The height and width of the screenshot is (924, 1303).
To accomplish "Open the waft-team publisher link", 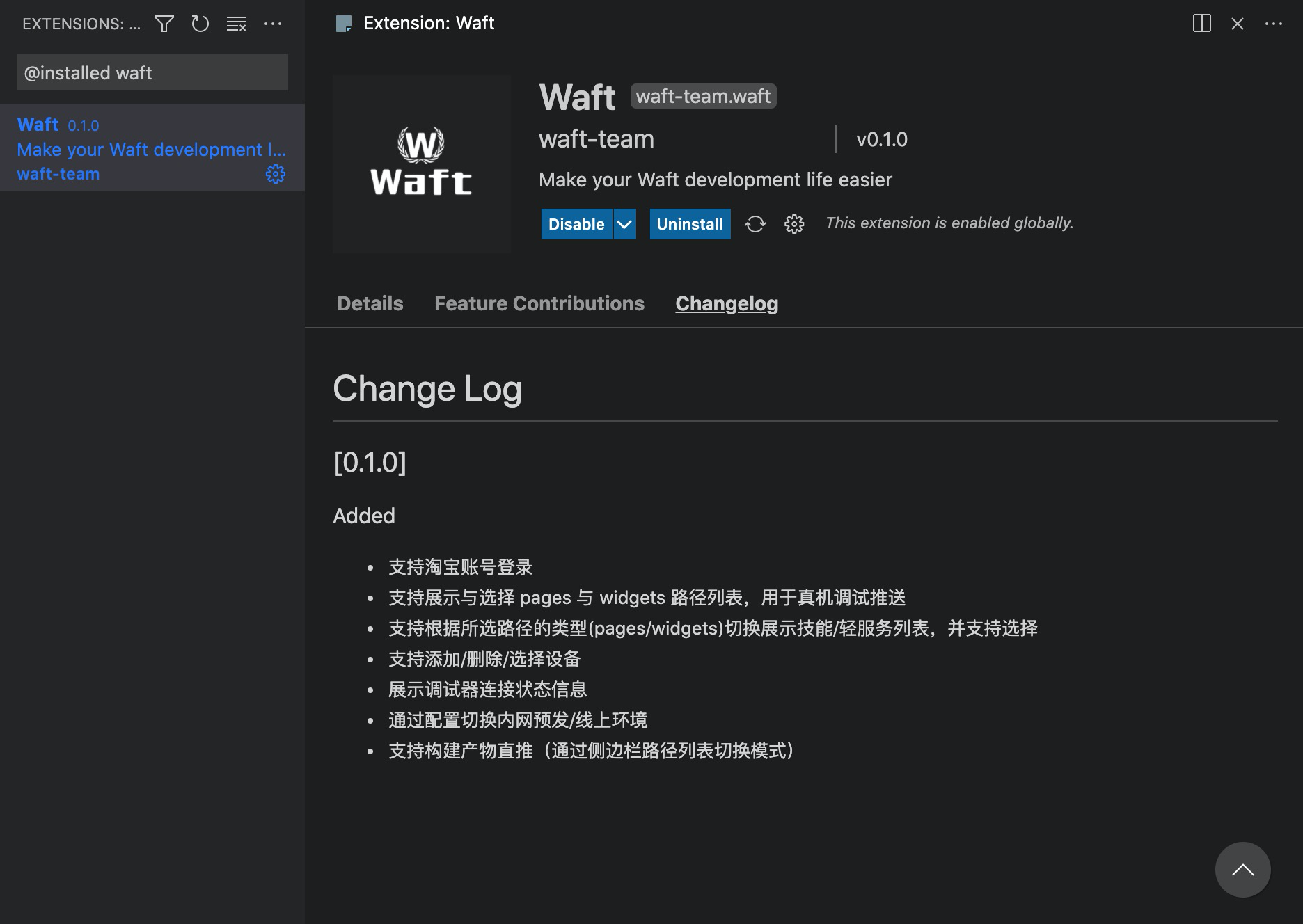I will click(597, 139).
